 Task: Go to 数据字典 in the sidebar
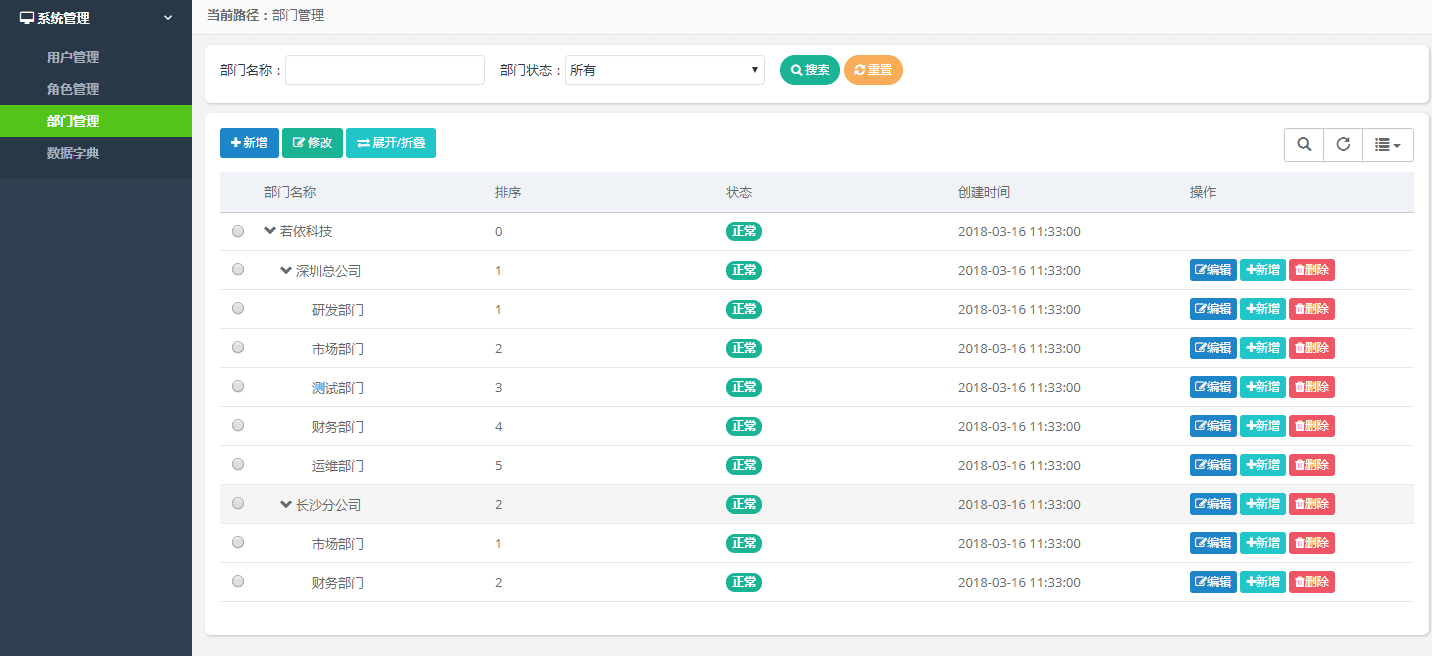[x=73, y=153]
